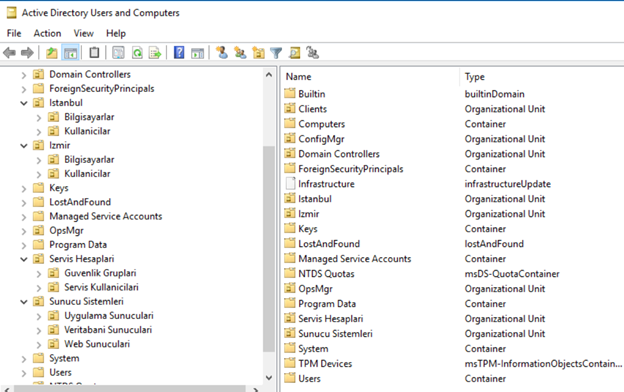Select Web Sunuculari in the tree

[97, 344]
